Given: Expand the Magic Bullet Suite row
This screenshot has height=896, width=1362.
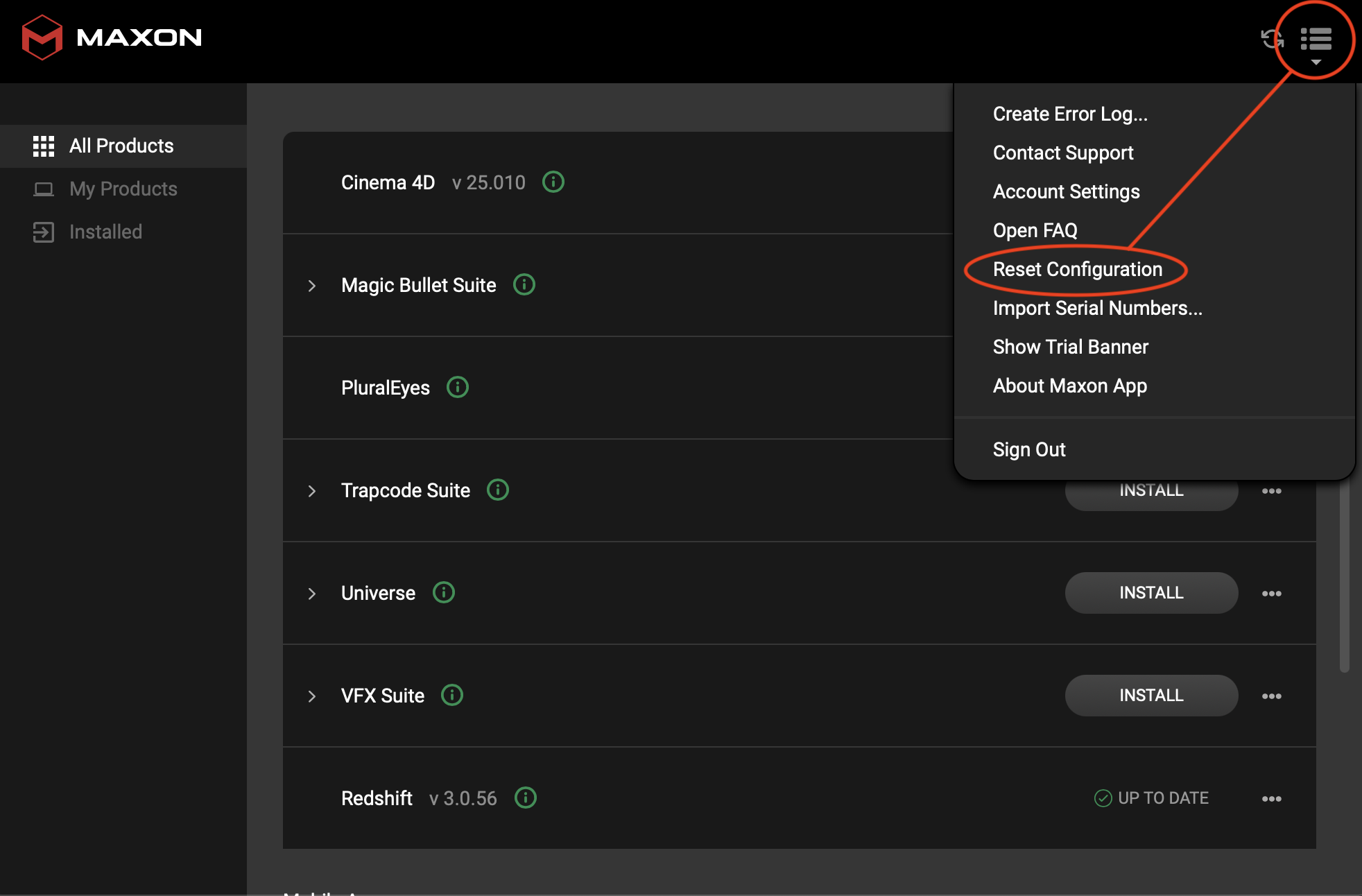Looking at the screenshot, I should [312, 286].
